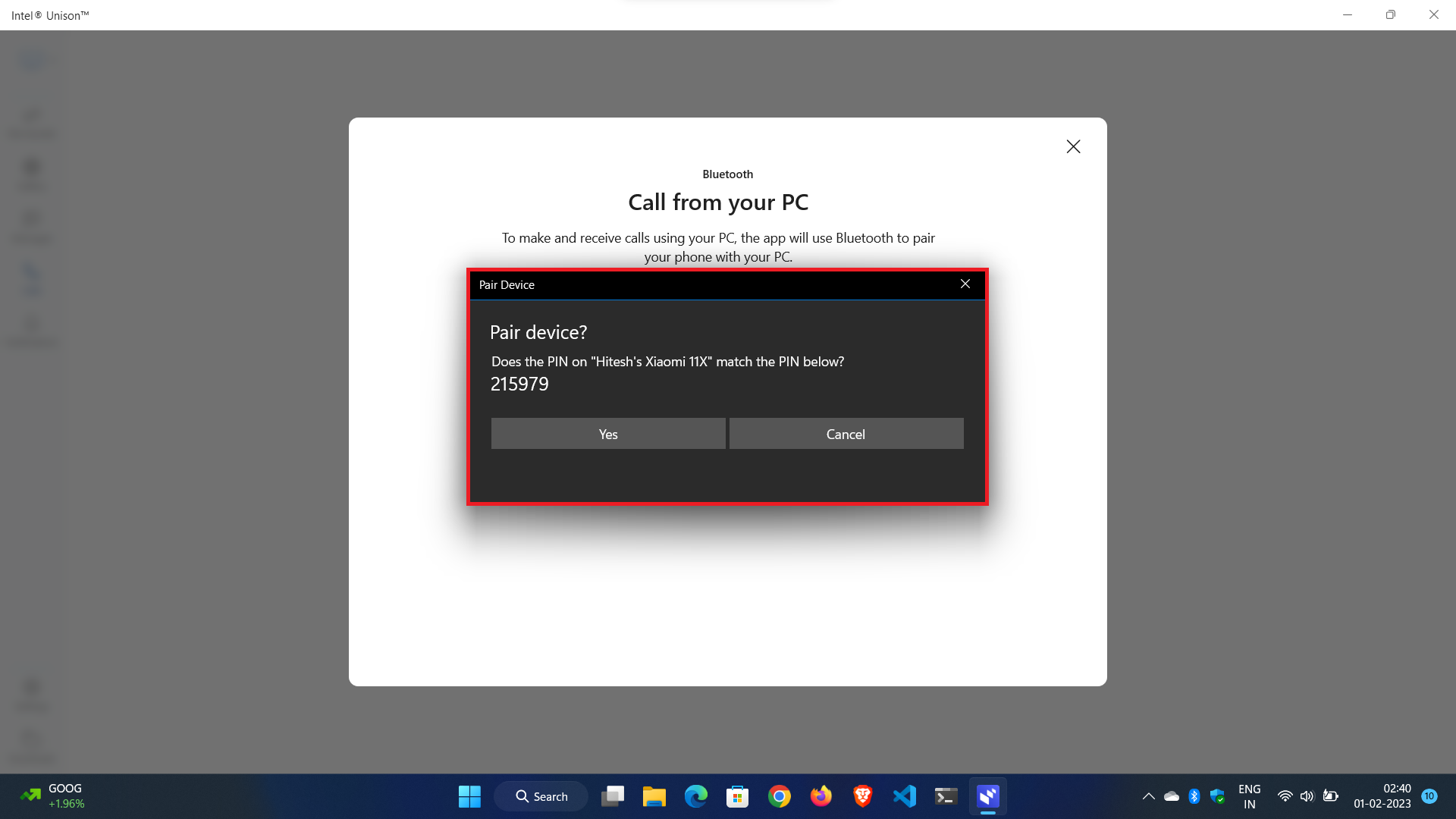Launch File Explorer from taskbar
1456x819 pixels.
pos(654,796)
